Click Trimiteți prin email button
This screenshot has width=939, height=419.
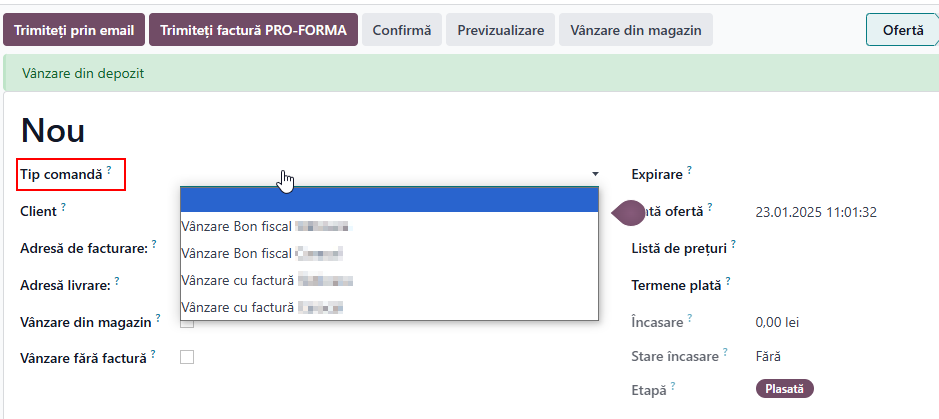[74, 30]
